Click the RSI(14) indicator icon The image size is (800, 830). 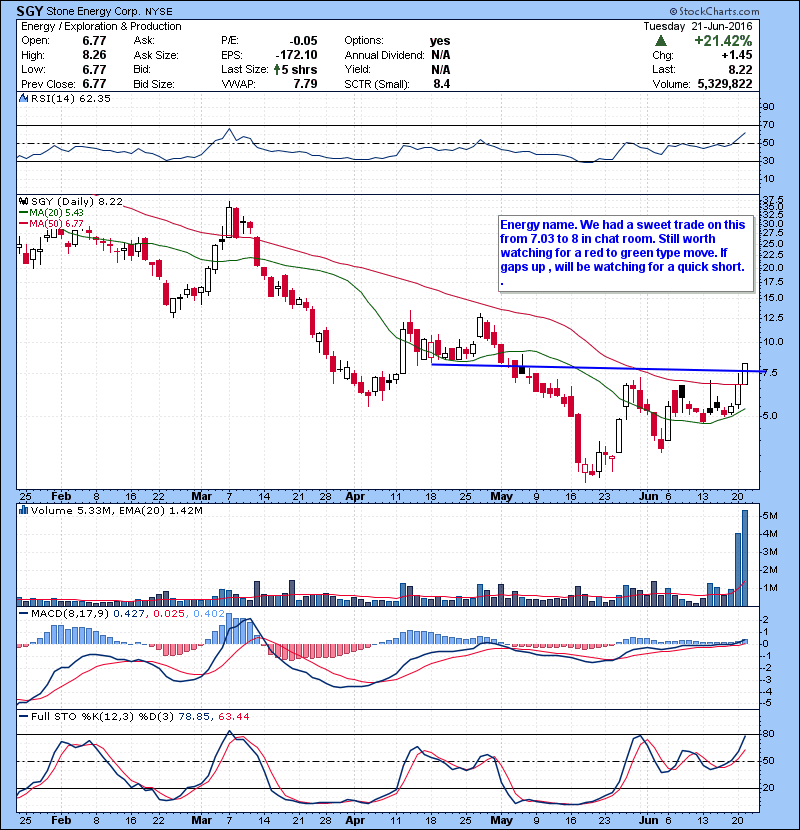click(x=24, y=98)
